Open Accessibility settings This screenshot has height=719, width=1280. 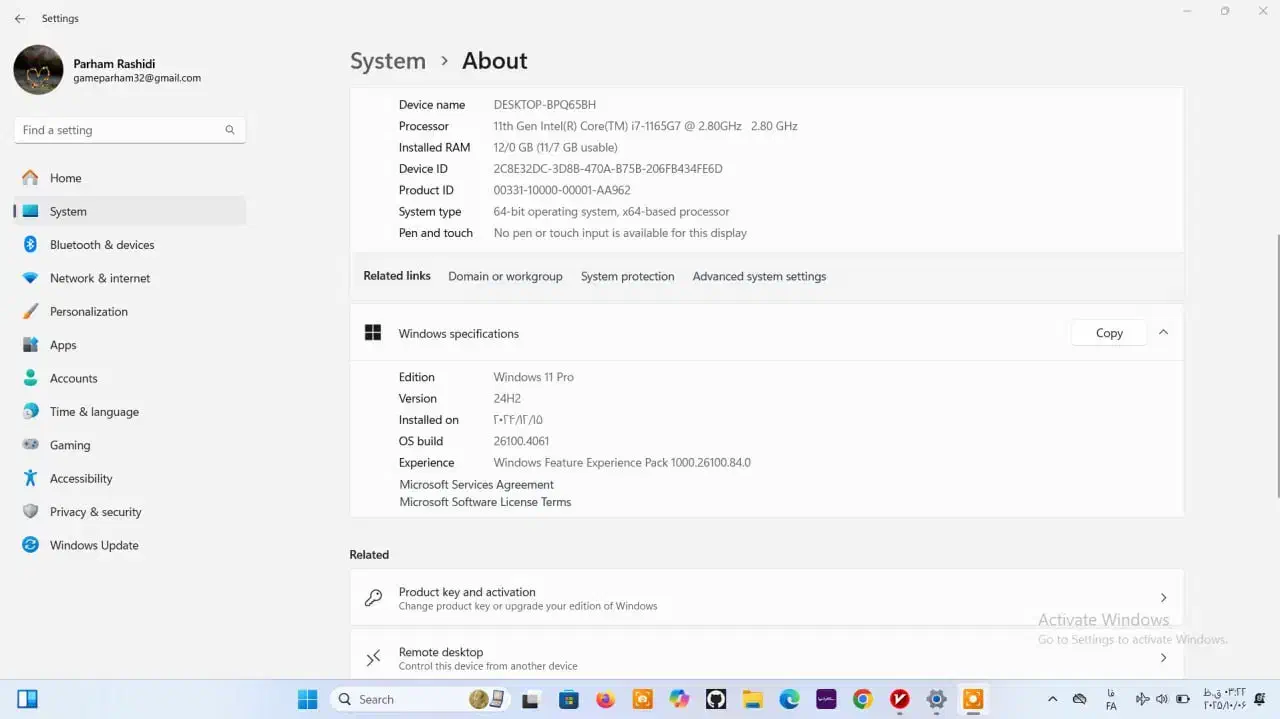(80, 479)
